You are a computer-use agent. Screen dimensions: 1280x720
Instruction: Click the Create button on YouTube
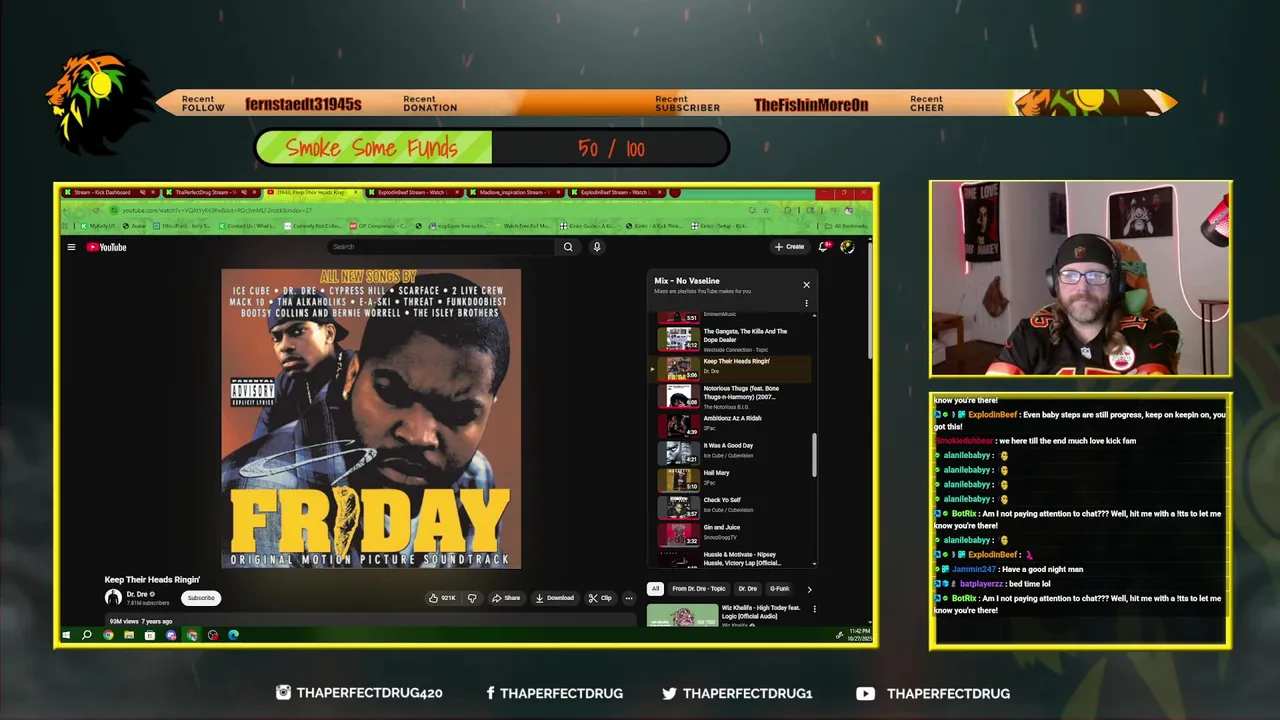[789, 246]
